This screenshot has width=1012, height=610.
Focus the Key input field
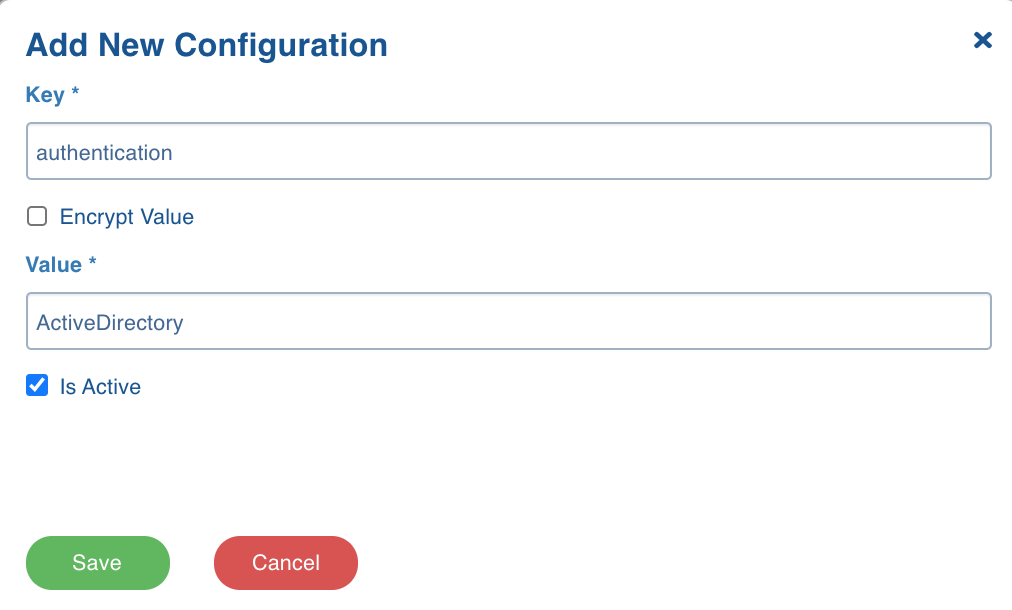[x=509, y=151]
